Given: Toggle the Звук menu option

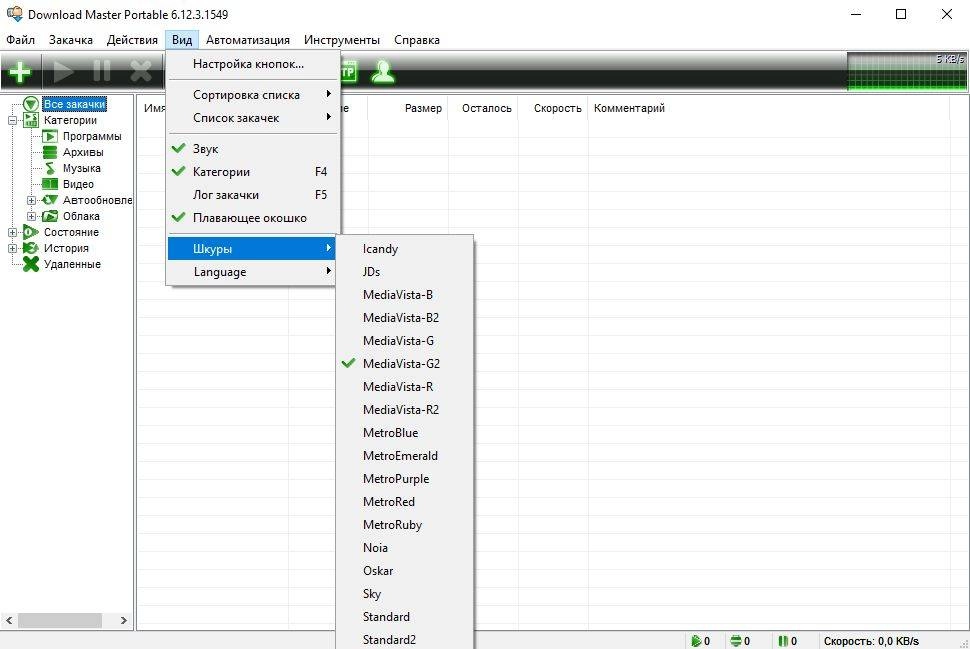Looking at the screenshot, I should pos(253,148).
